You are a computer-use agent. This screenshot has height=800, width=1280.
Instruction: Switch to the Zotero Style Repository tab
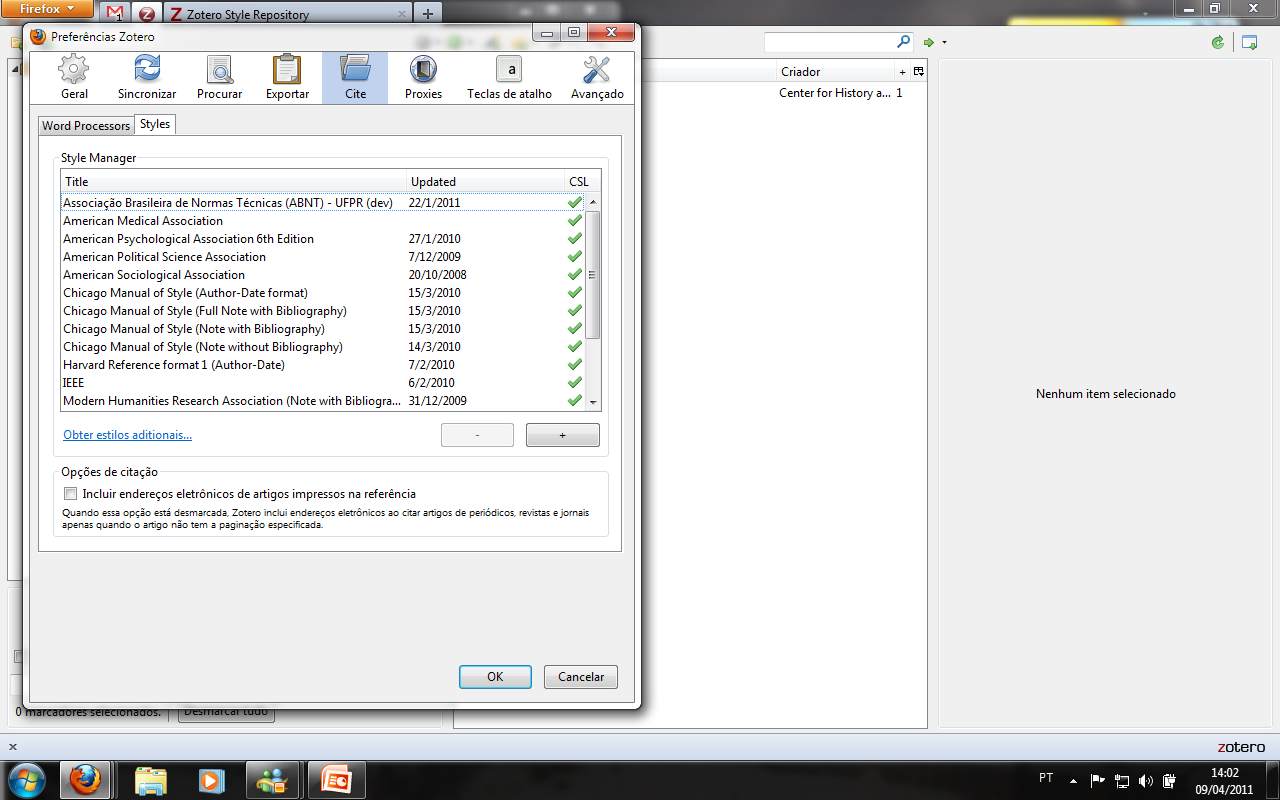click(x=289, y=14)
